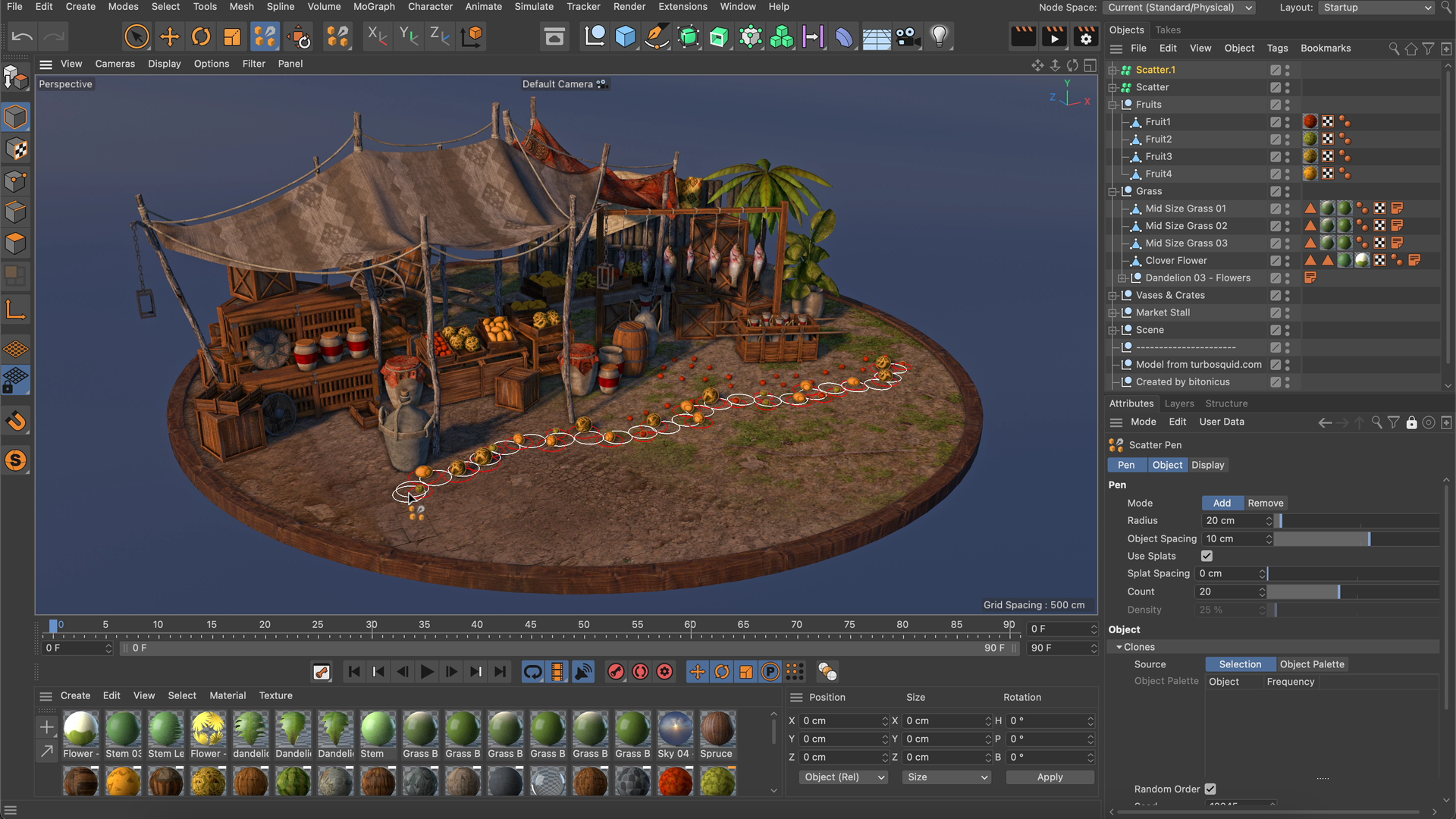This screenshot has height=819, width=1456.
Task: Add a Cube primitive from toolbar
Action: click(625, 36)
